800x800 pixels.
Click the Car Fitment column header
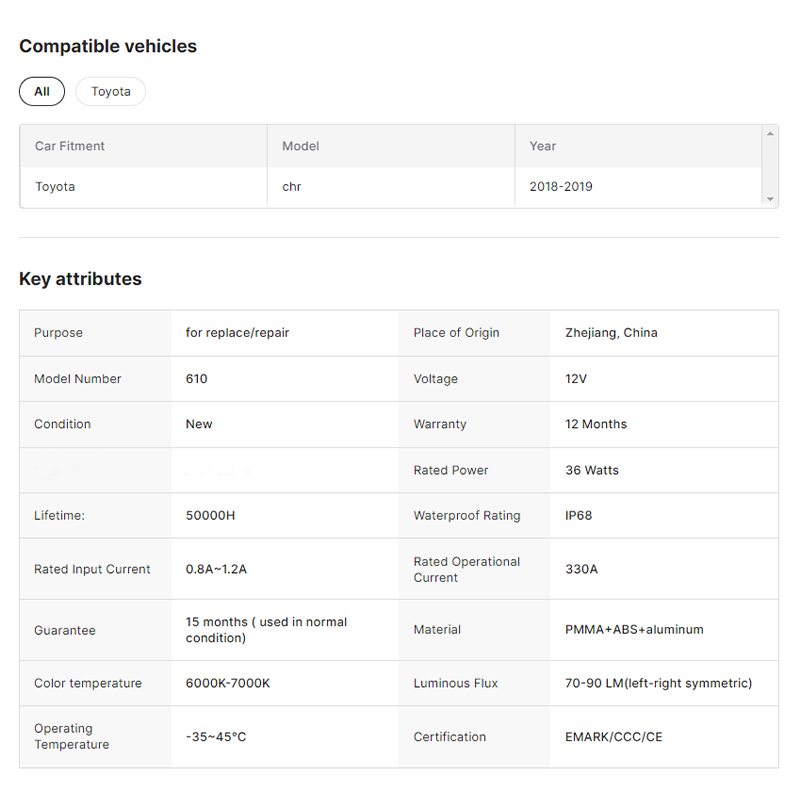click(70, 146)
